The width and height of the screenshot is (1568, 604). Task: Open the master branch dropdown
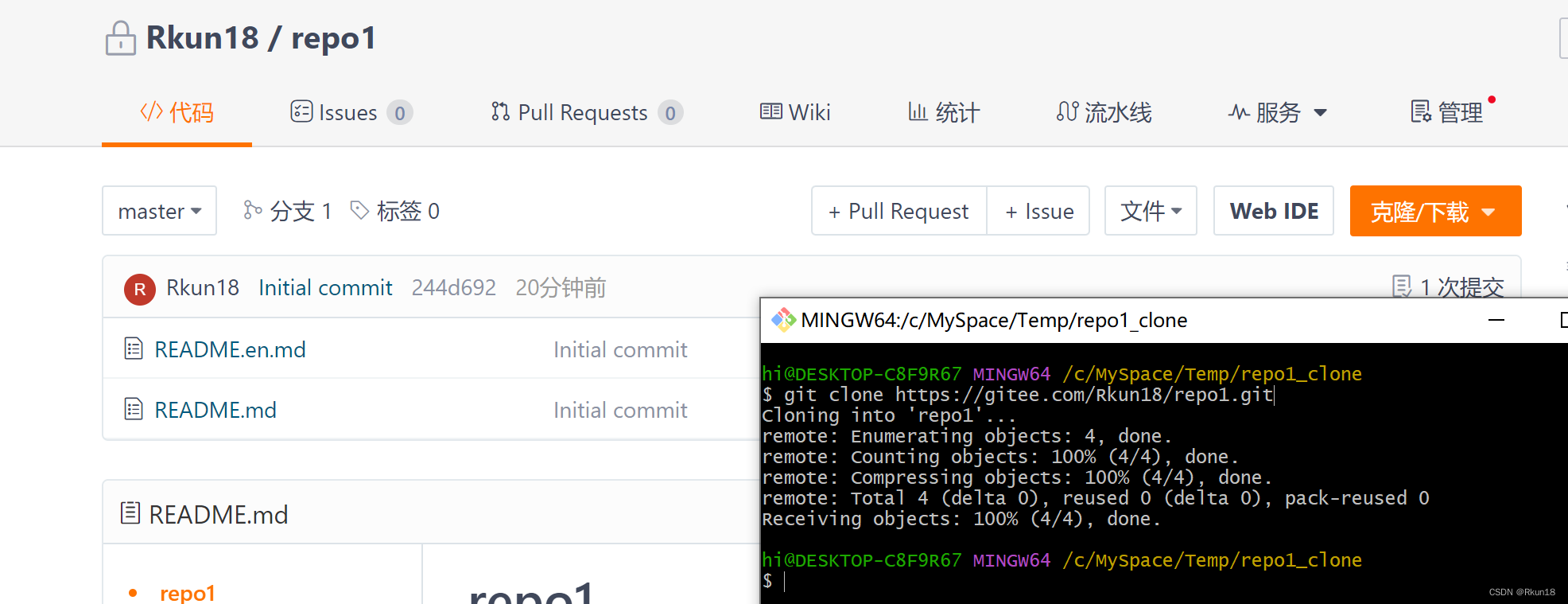click(159, 211)
